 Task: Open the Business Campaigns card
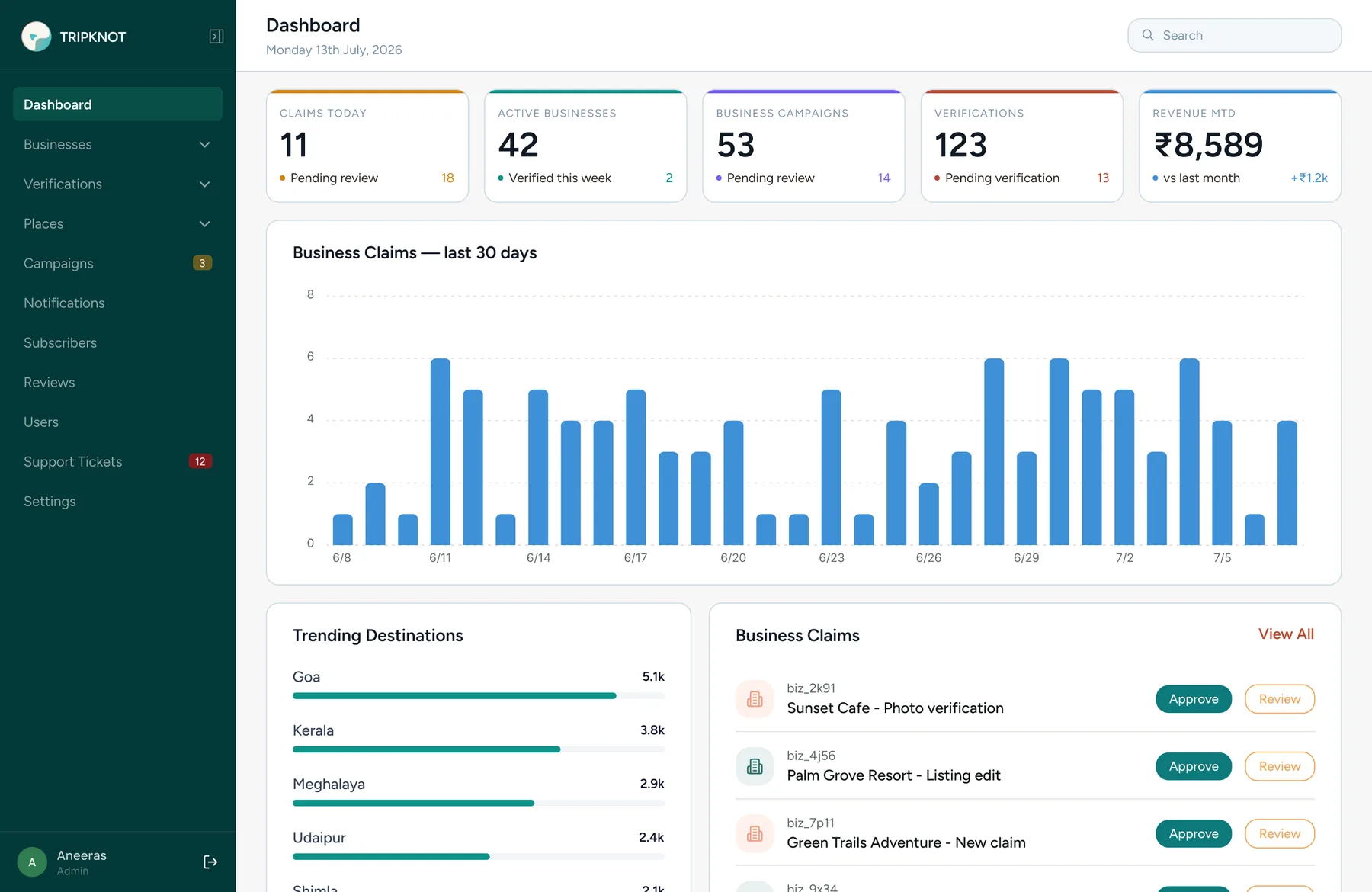pyautogui.click(x=803, y=146)
